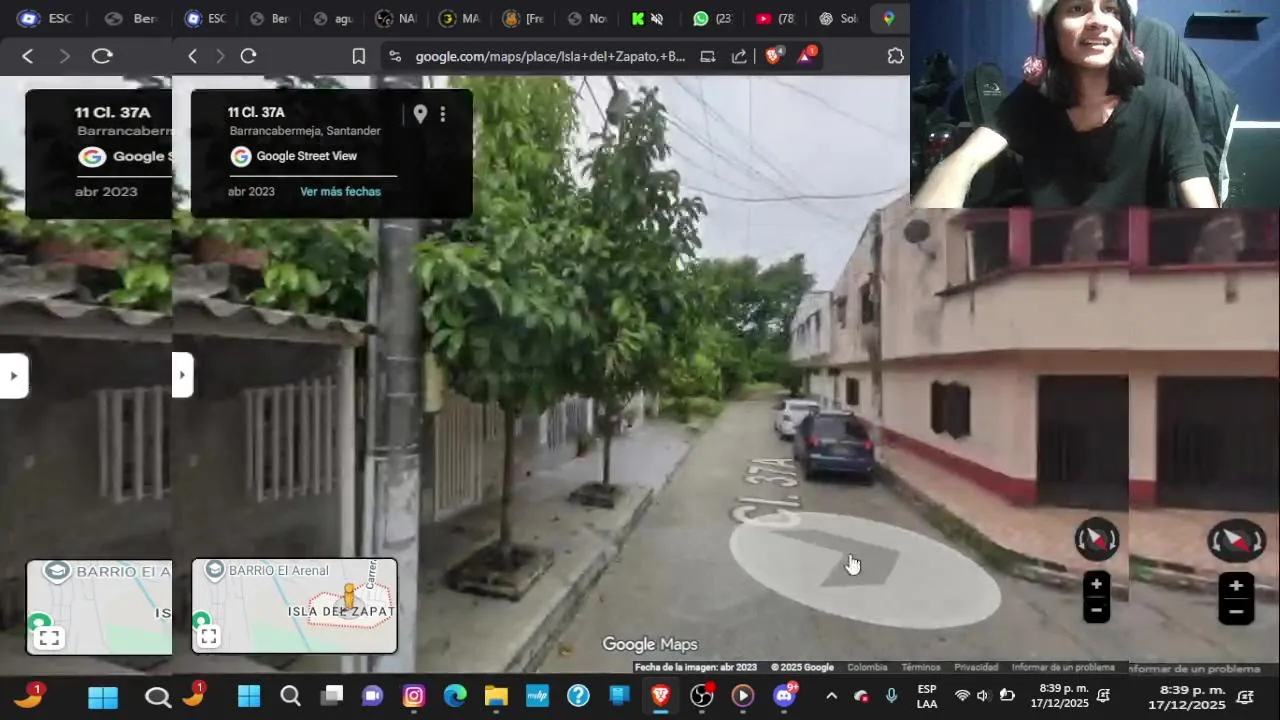
Task: Click the 'Google Street View' attribution label
Action: pyautogui.click(x=306, y=156)
